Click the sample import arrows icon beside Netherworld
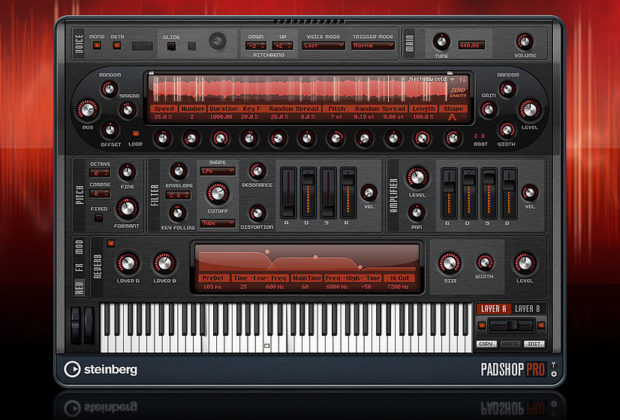Screen dimensions: 620x420 click(x=463, y=79)
